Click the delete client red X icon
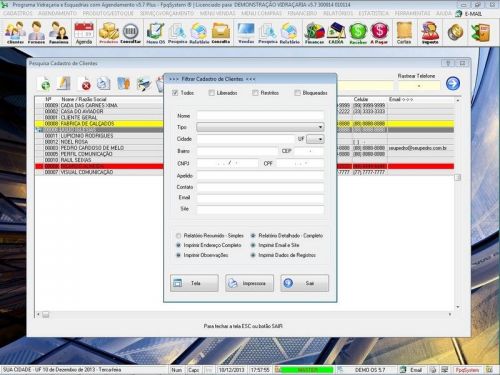The image size is (500, 375). (x=85, y=84)
